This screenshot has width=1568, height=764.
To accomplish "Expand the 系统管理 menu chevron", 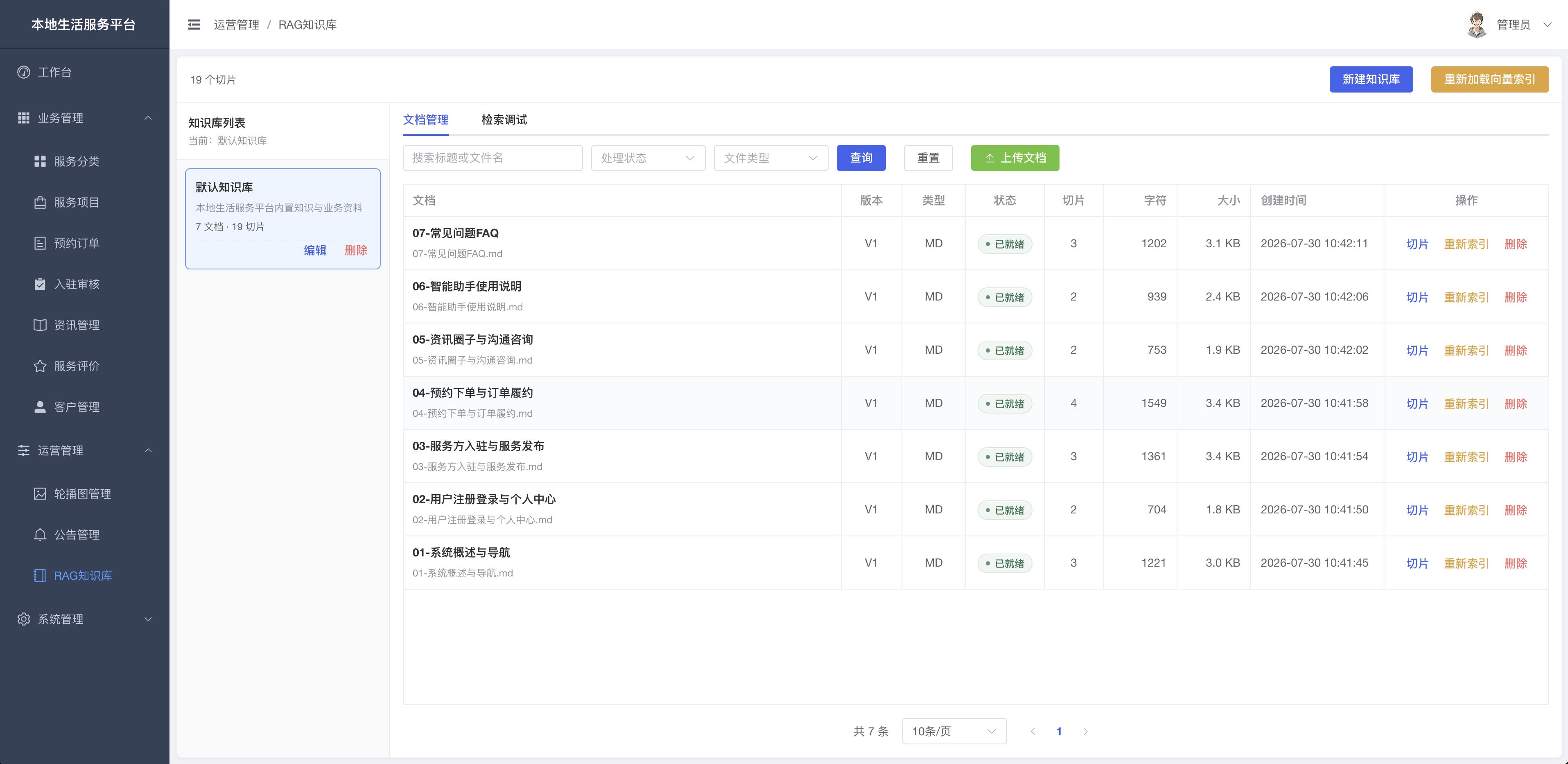I will 148,619.
